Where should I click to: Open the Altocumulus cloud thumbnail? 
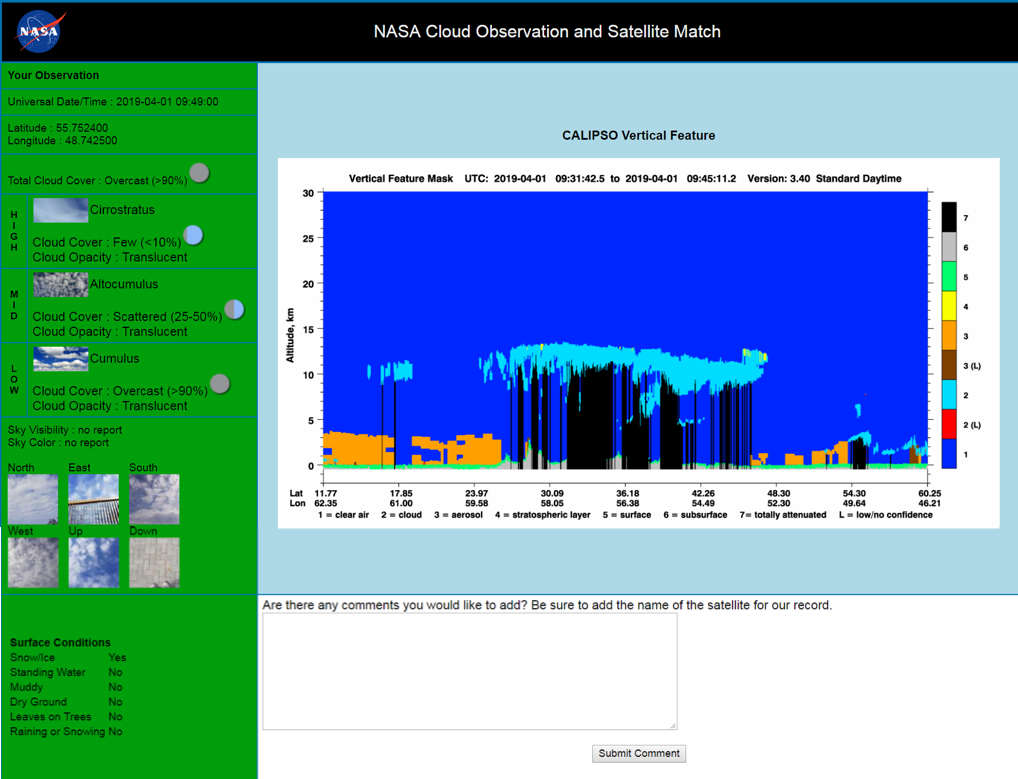[60, 285]
